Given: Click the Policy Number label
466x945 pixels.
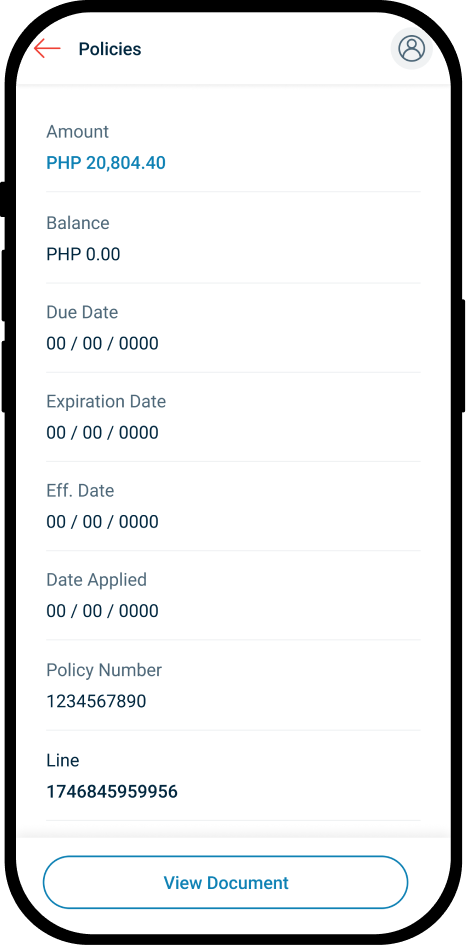Looking at the screenshot, I should coord(104,670).
